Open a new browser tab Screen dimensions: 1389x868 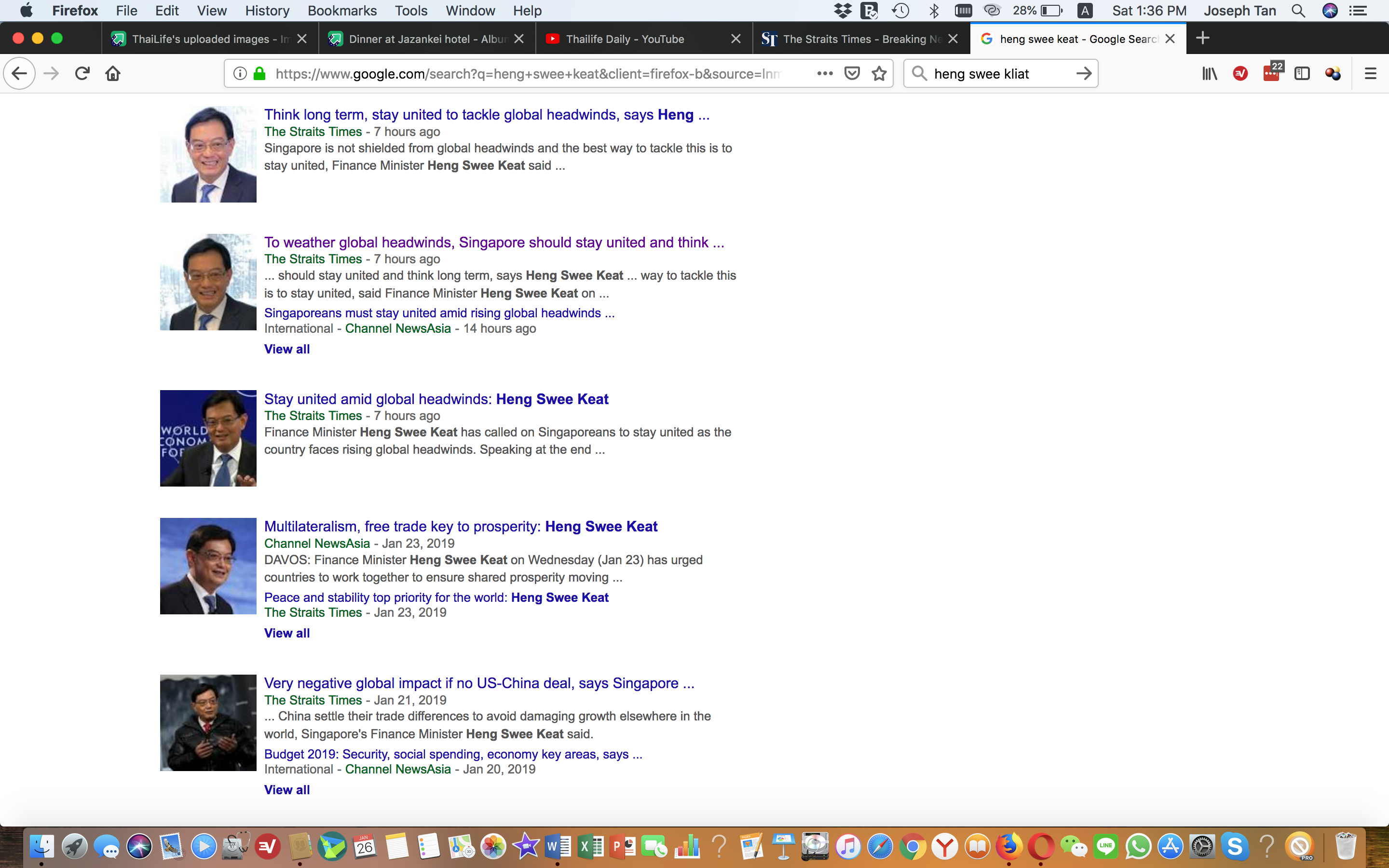tap(1202, 39)
